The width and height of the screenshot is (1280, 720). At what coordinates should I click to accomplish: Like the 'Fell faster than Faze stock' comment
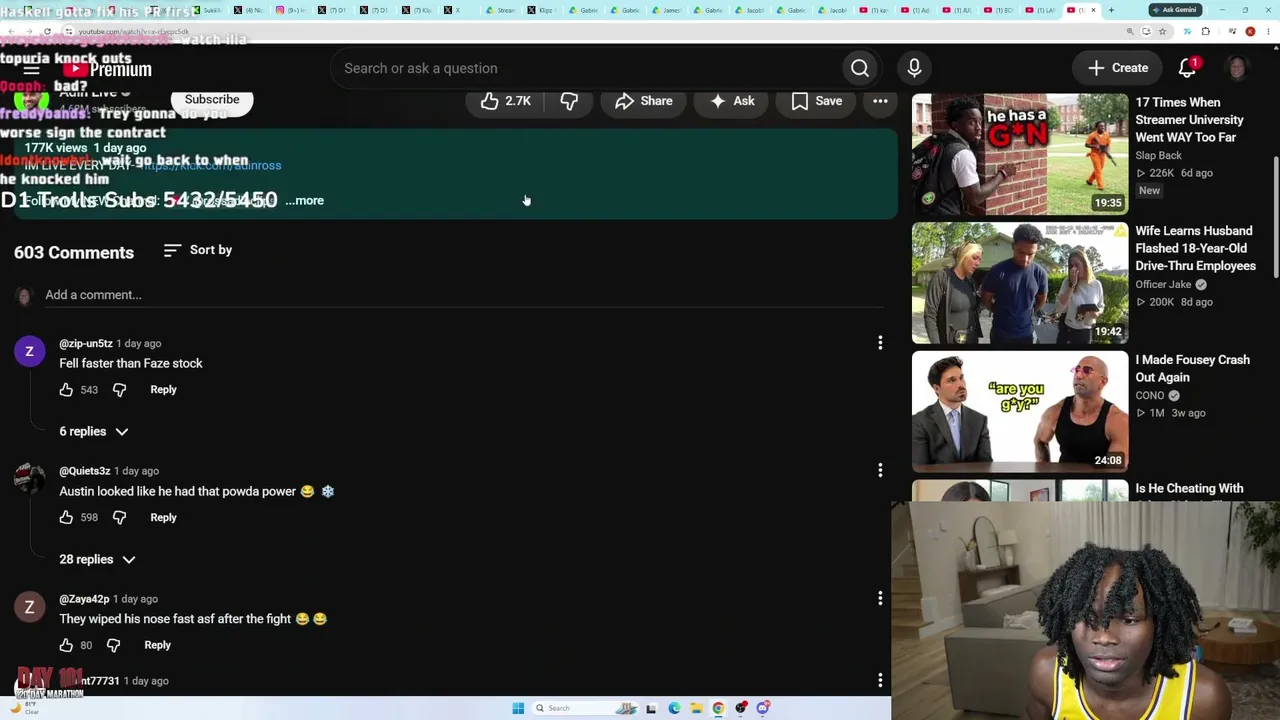click(x=66, y=390)
